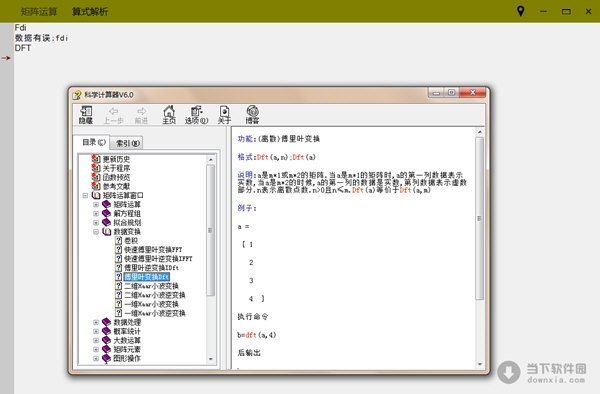Click the help content scroll-down arrow
The height and width of the screenshot is (394, 600).
pyautogui.click(x=479, y=364)
